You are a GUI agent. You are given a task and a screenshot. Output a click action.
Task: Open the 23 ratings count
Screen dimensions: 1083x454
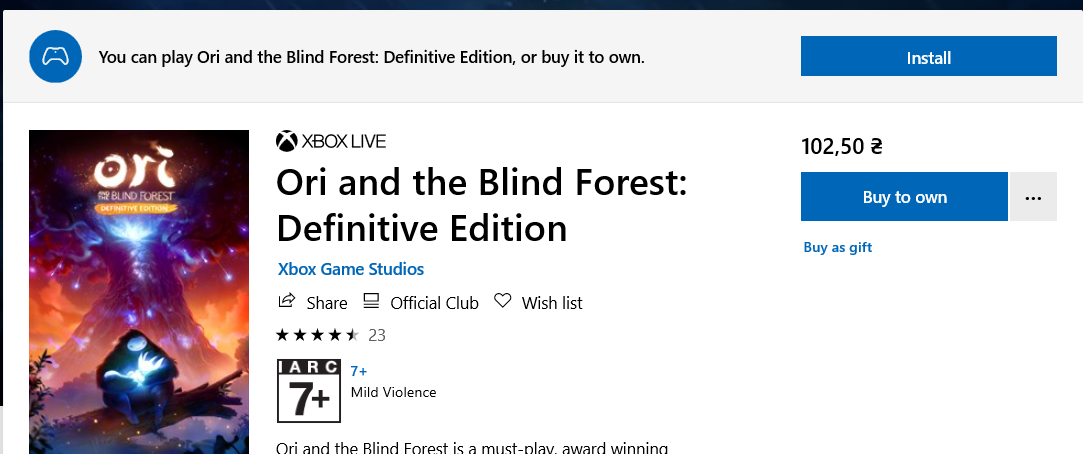pos(377,335)
